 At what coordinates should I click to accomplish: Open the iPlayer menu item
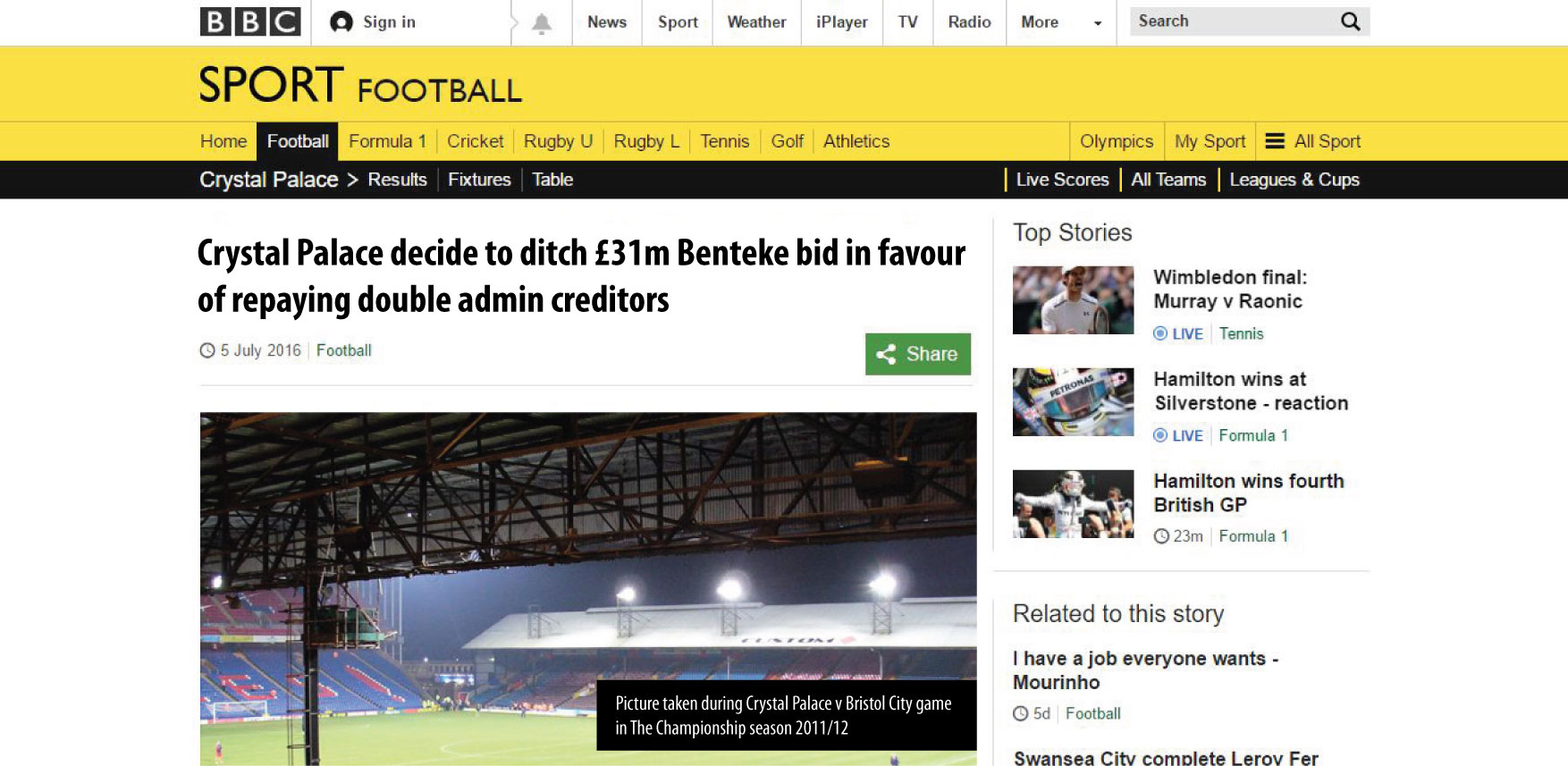click(x=841, y=22)
